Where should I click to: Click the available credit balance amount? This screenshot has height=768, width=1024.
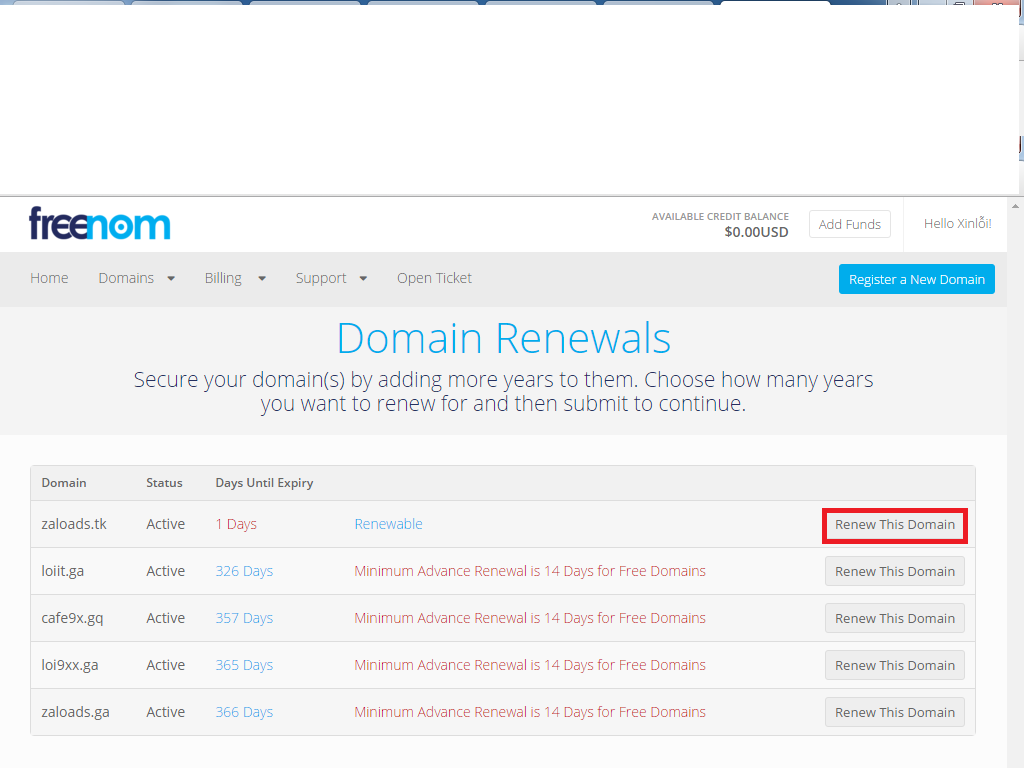[756, 232]
